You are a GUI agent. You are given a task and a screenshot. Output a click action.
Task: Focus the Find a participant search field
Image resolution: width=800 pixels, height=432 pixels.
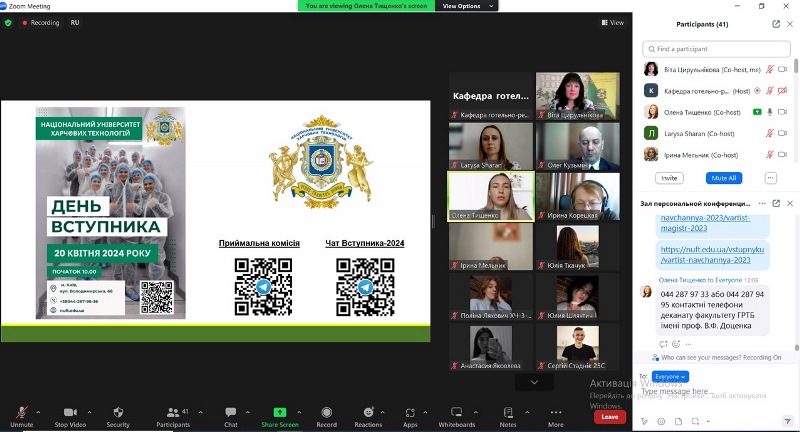716,49
